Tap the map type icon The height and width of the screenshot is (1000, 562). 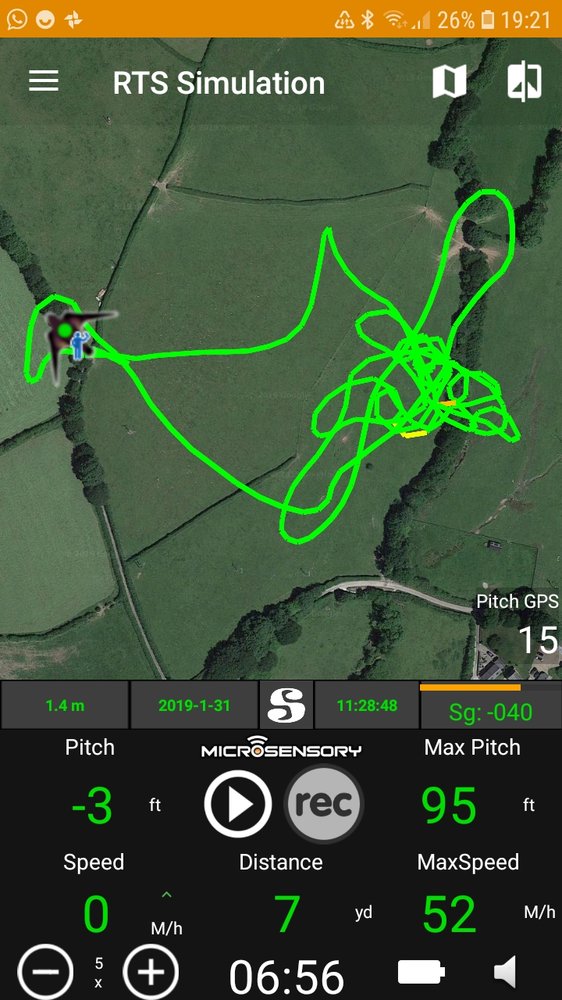tap(449, 82)
